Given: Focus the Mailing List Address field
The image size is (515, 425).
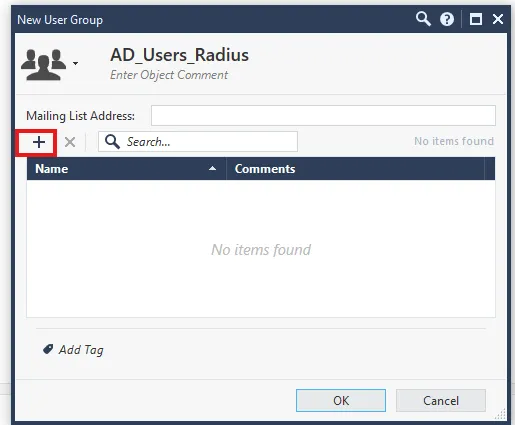Looking at the screenshot, I should (323, 116).
